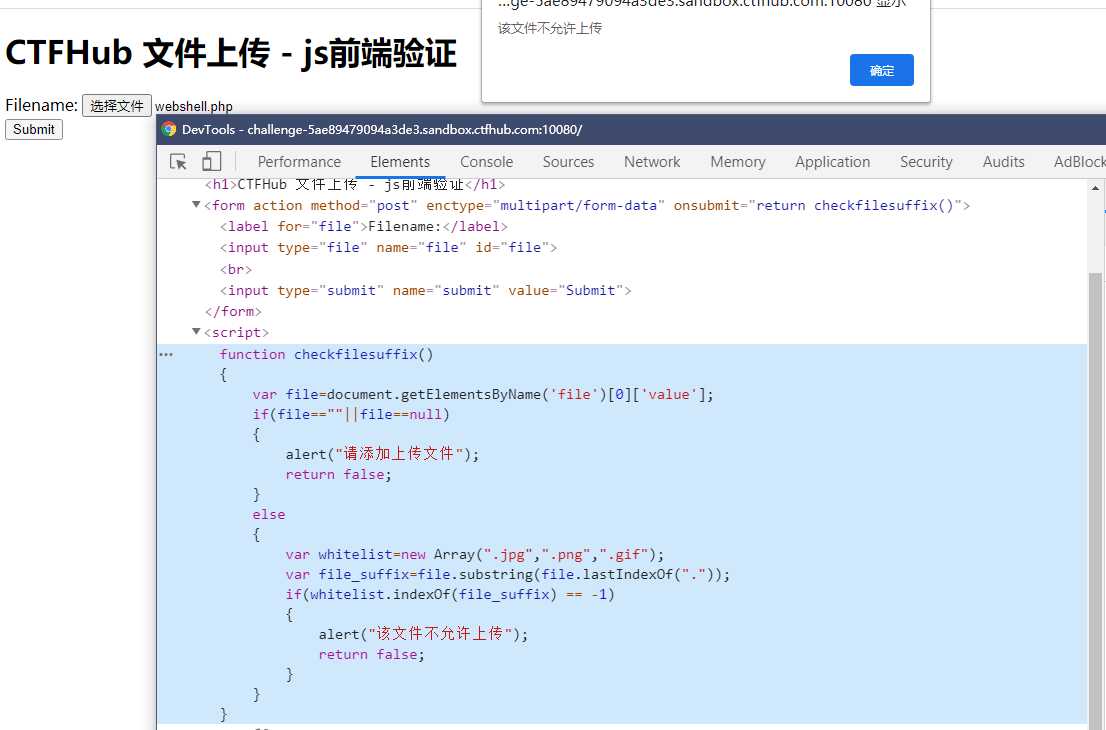Confirm the alert with 确定 button
The image size is (1106, 730).
882,70
